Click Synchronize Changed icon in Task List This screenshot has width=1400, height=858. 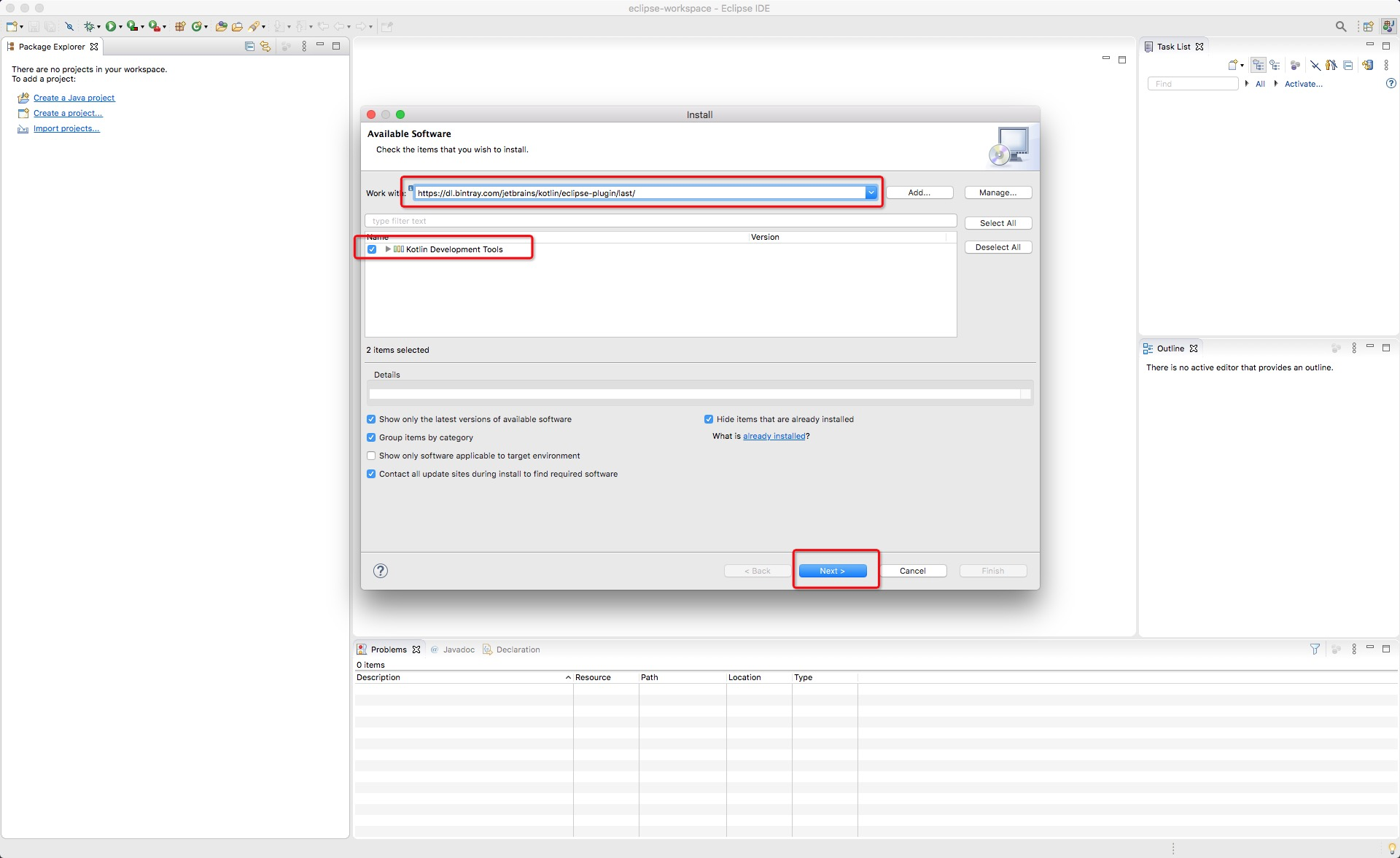(x=1368, y=66)
